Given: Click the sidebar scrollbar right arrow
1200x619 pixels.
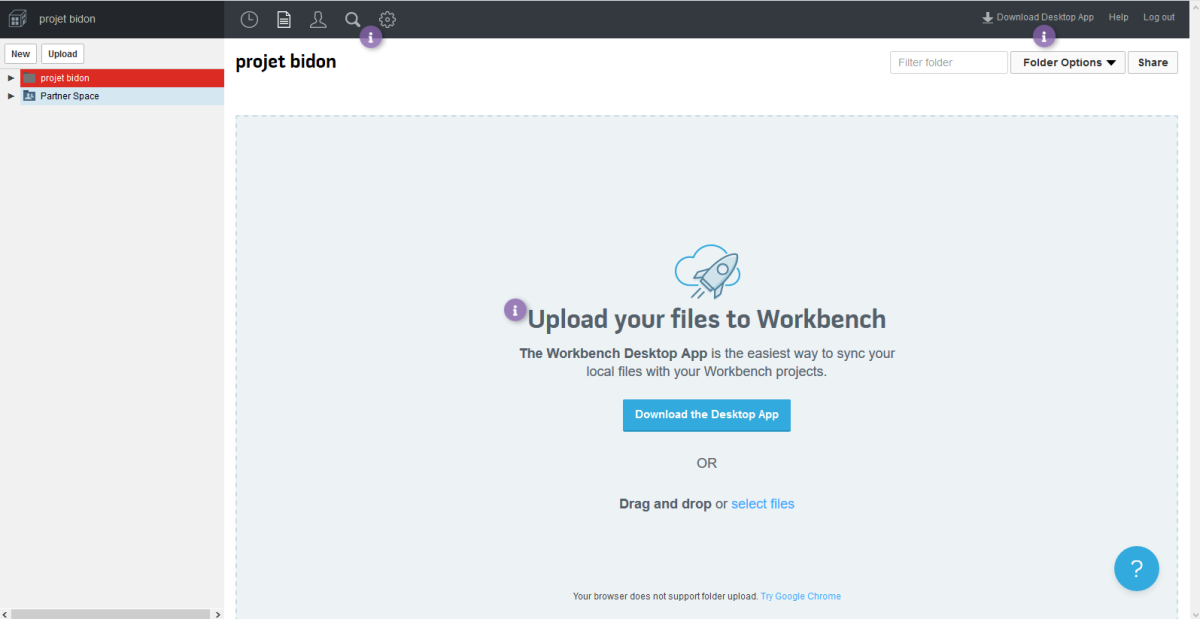Looking at the screenshot, I should pos(218,613).
